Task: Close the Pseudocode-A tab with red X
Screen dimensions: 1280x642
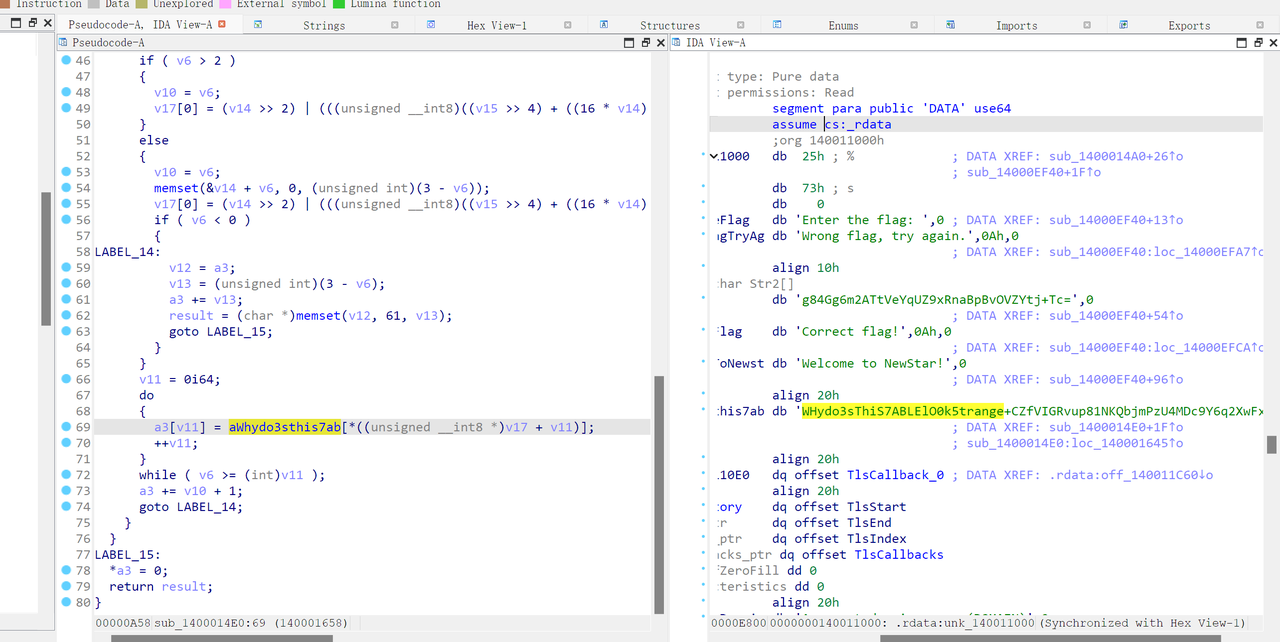Action: (x=221, y=24)
